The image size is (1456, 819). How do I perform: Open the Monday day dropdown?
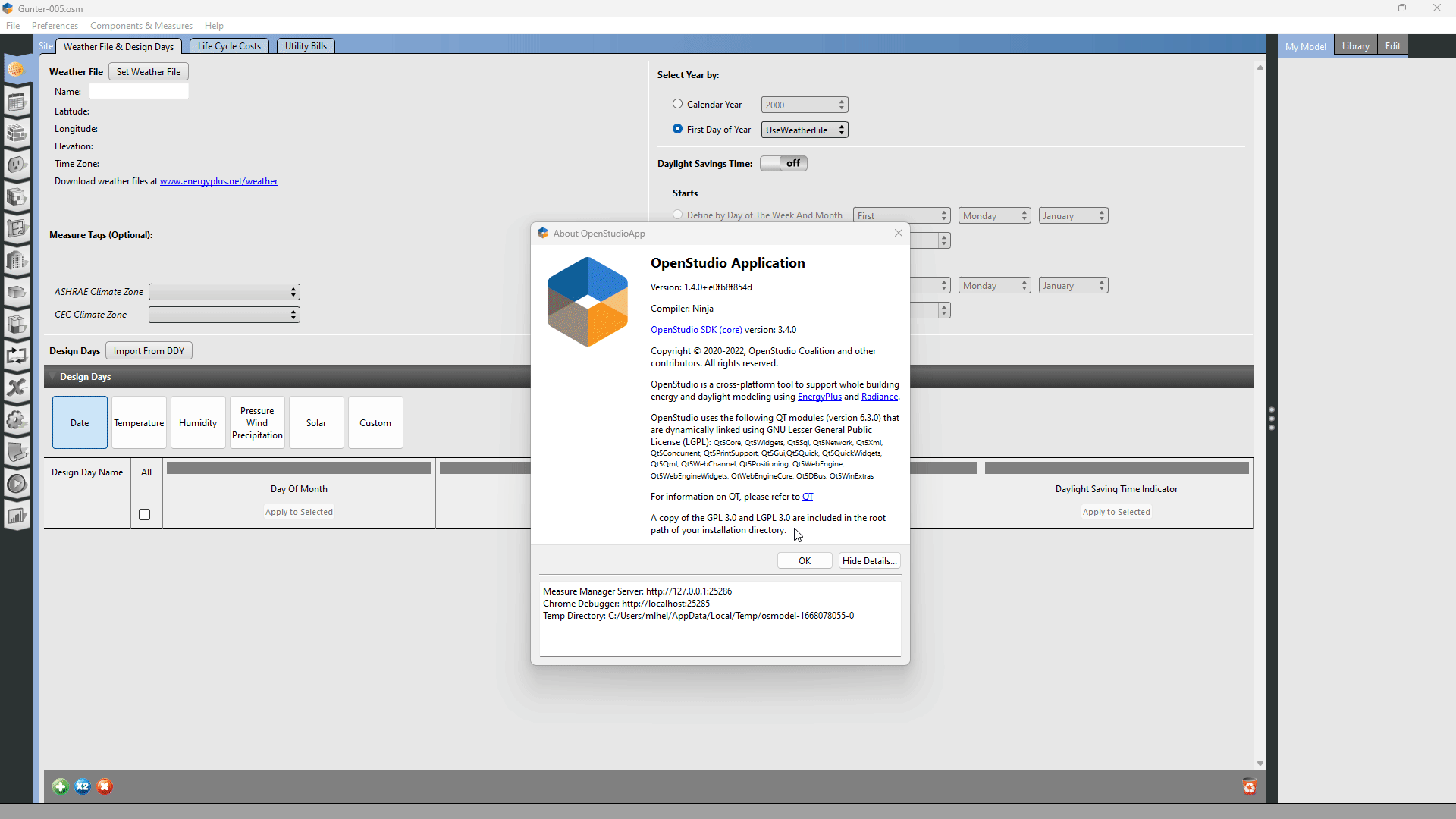pyautogui.click(x=994, y=215)
